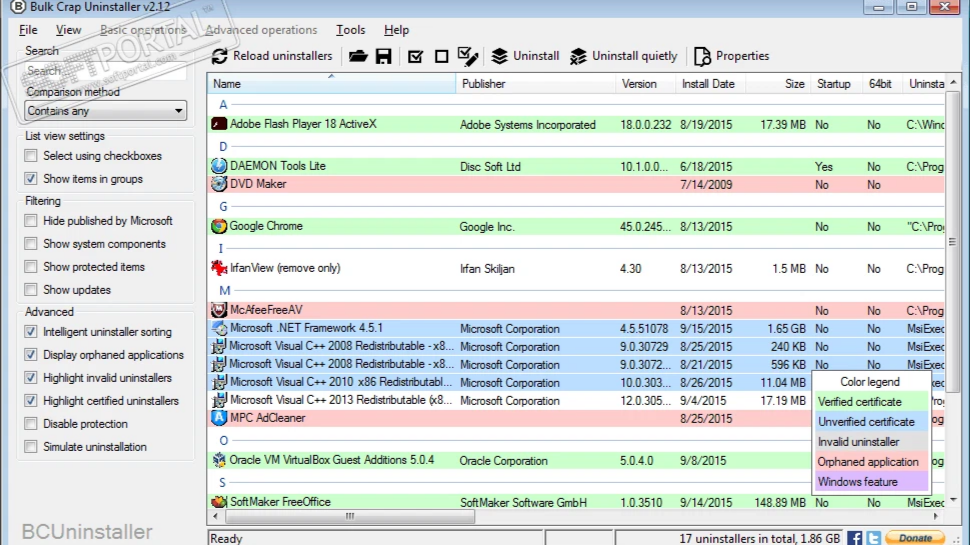
Task: Click Windows feature legend swatch
Action: coord(872,482)
